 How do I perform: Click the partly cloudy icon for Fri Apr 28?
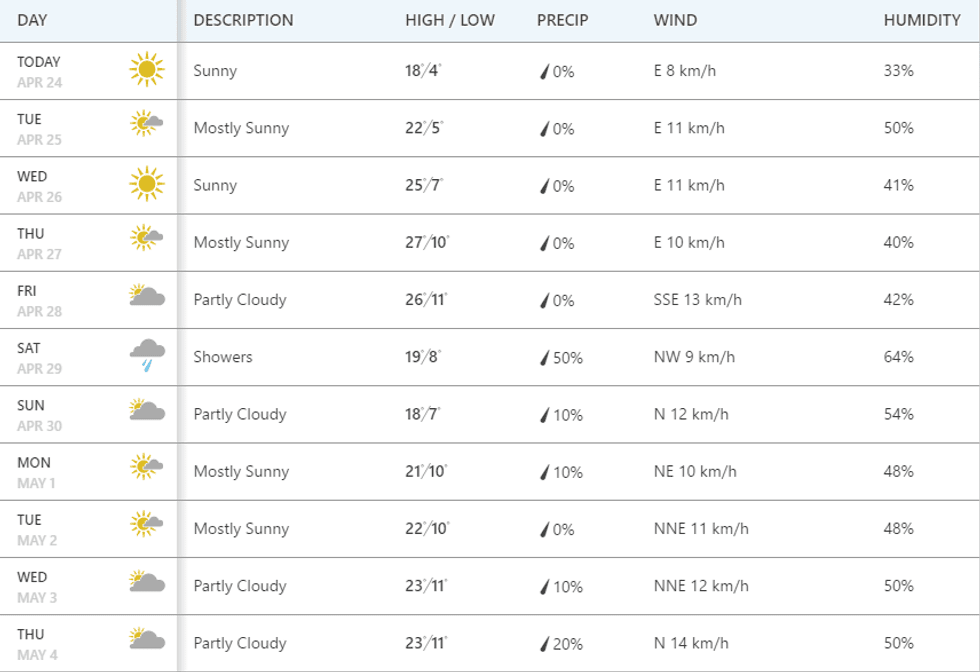[x=146, y=297]
